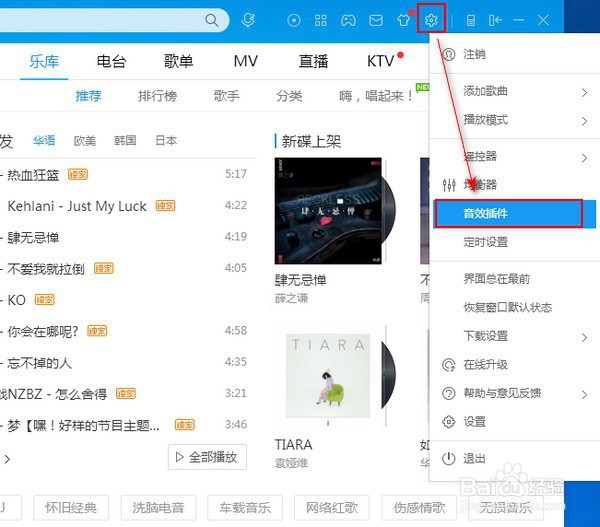Viewport: 600px width, 527px height.
Task: Switch to the 直播 tab
Action: coord(313,61)
